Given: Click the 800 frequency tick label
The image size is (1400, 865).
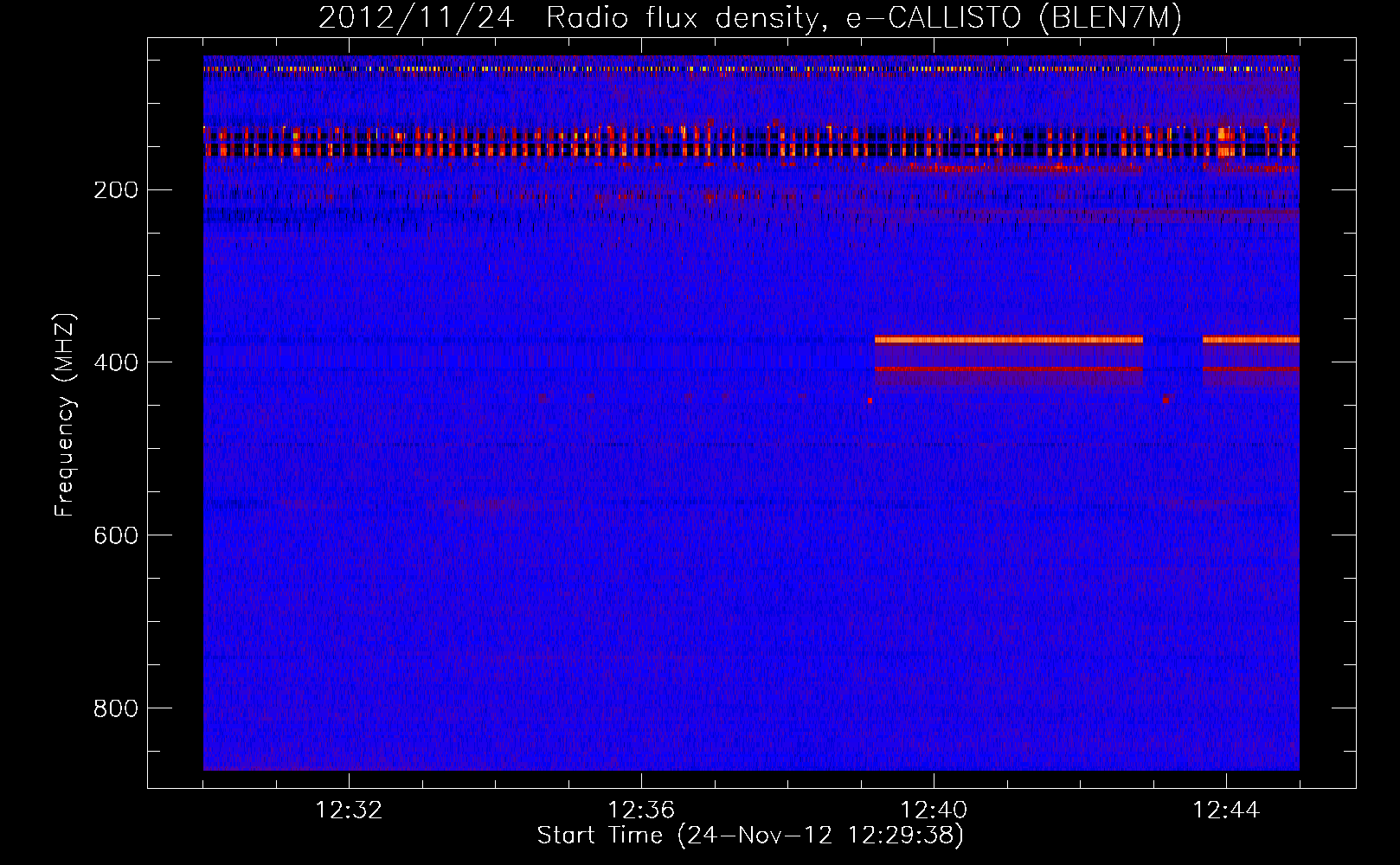Looking at the screenshot, I should click(116, 708).
